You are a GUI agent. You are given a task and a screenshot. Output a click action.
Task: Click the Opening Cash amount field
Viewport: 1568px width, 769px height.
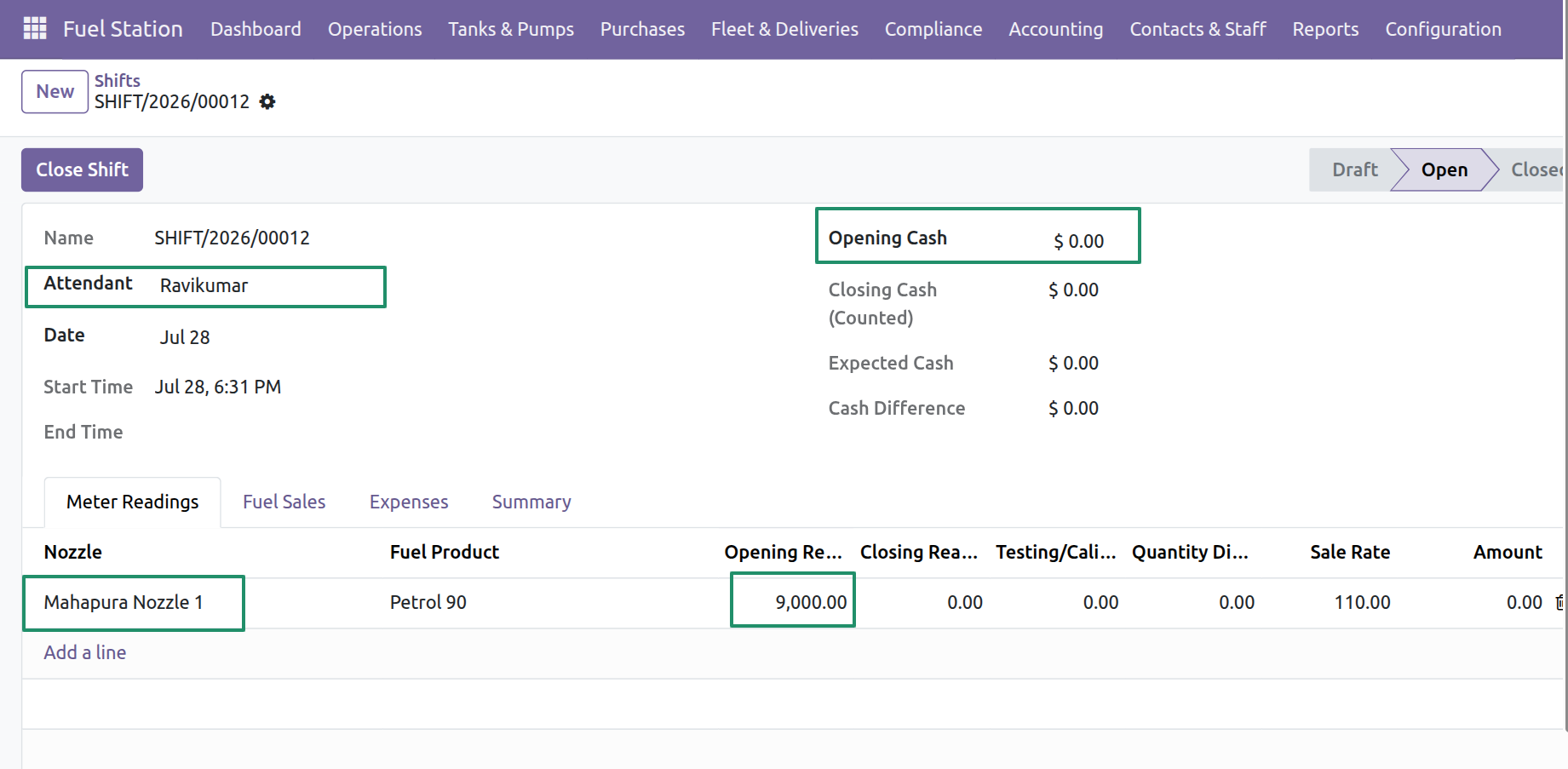(x=1078, y=242)
